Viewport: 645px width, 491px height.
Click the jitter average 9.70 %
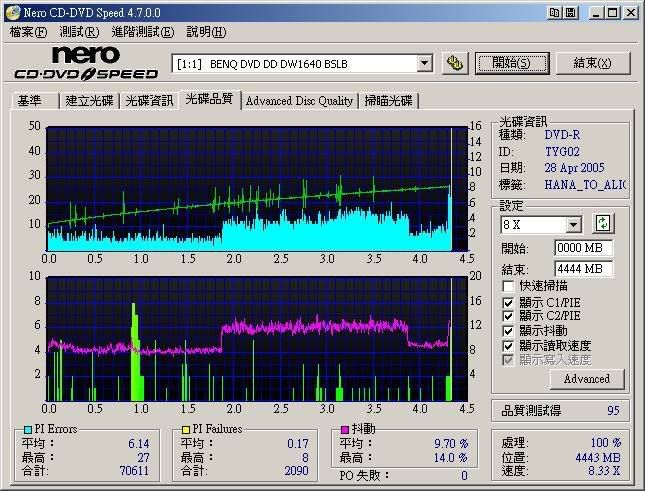451,444
